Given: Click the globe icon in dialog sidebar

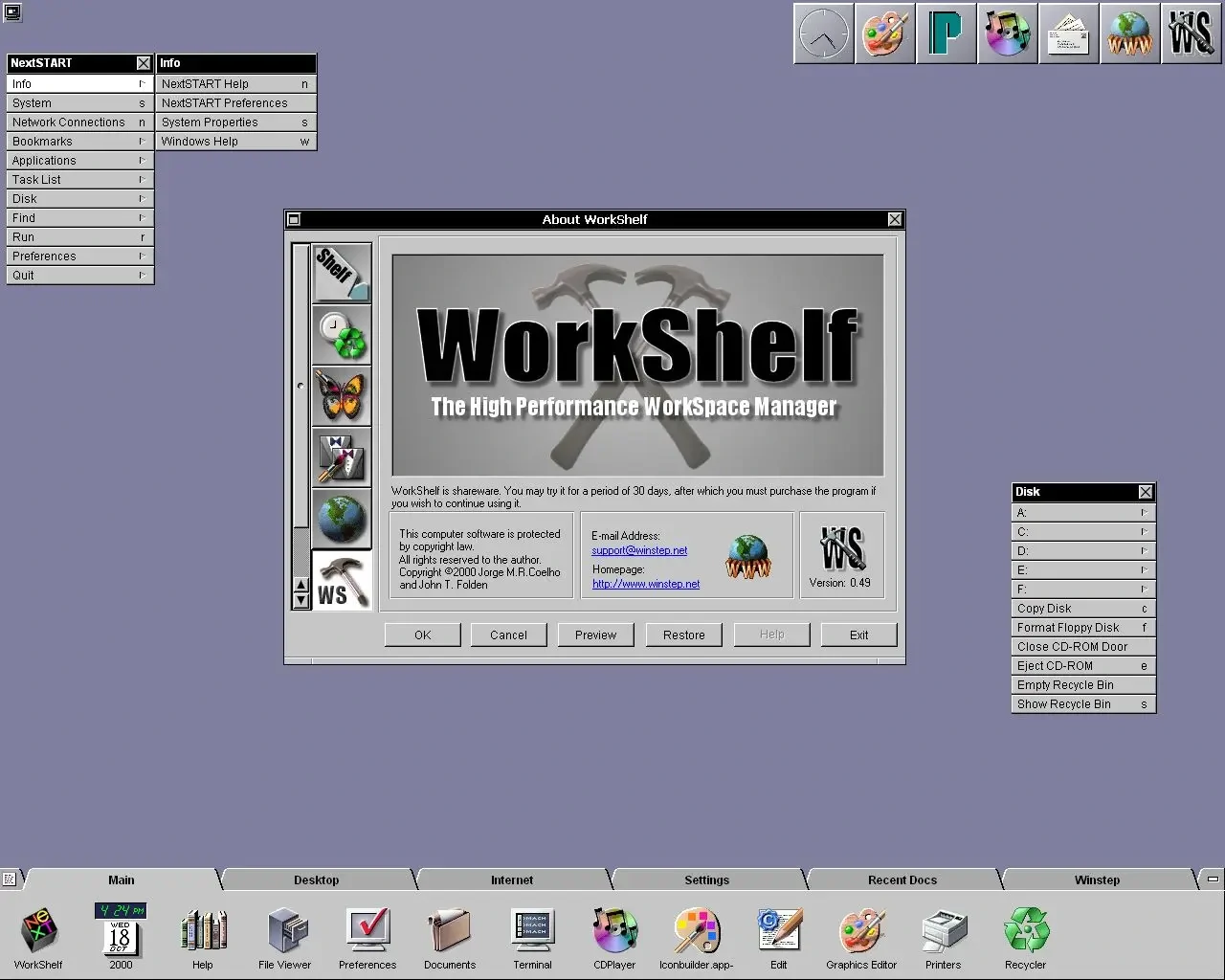Looking at the screenshot, I should pyautogui.click(x=342, y=519).
